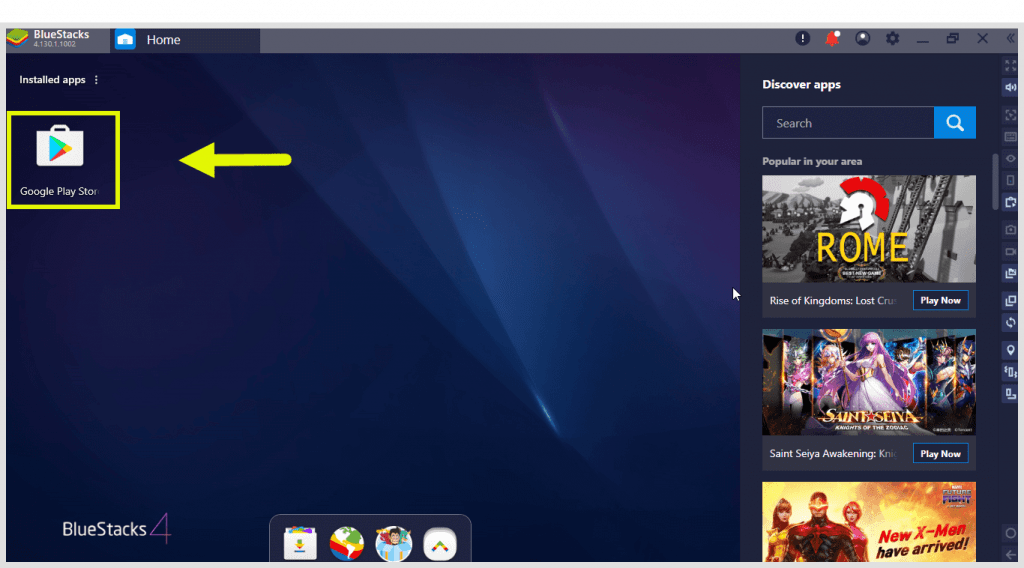Open Installed apps three-dot menu
This screenshot has width=1024, height=568.
tap(97, 80)
